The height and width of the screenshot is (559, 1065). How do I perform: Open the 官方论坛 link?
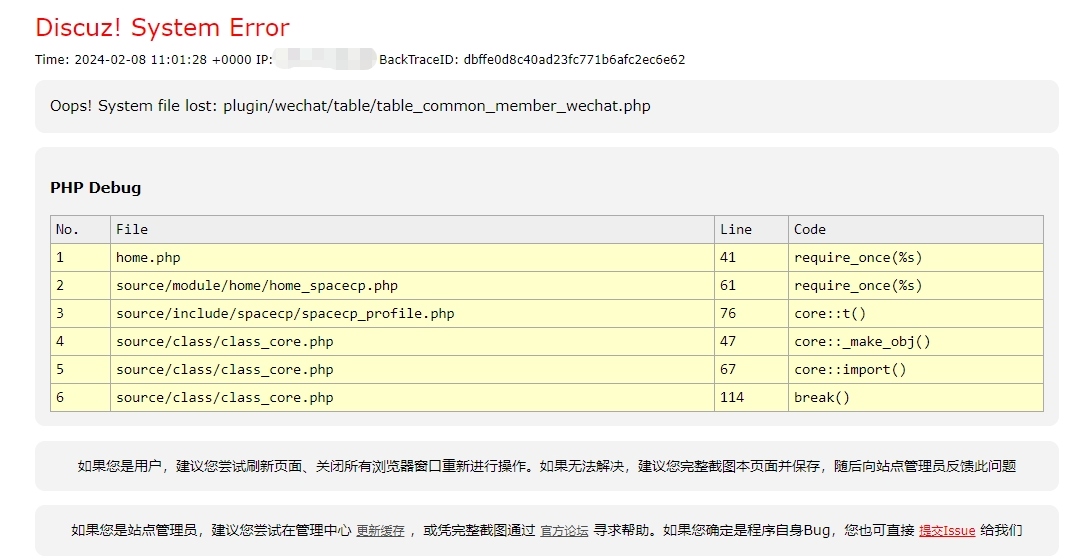coord(564,531)
